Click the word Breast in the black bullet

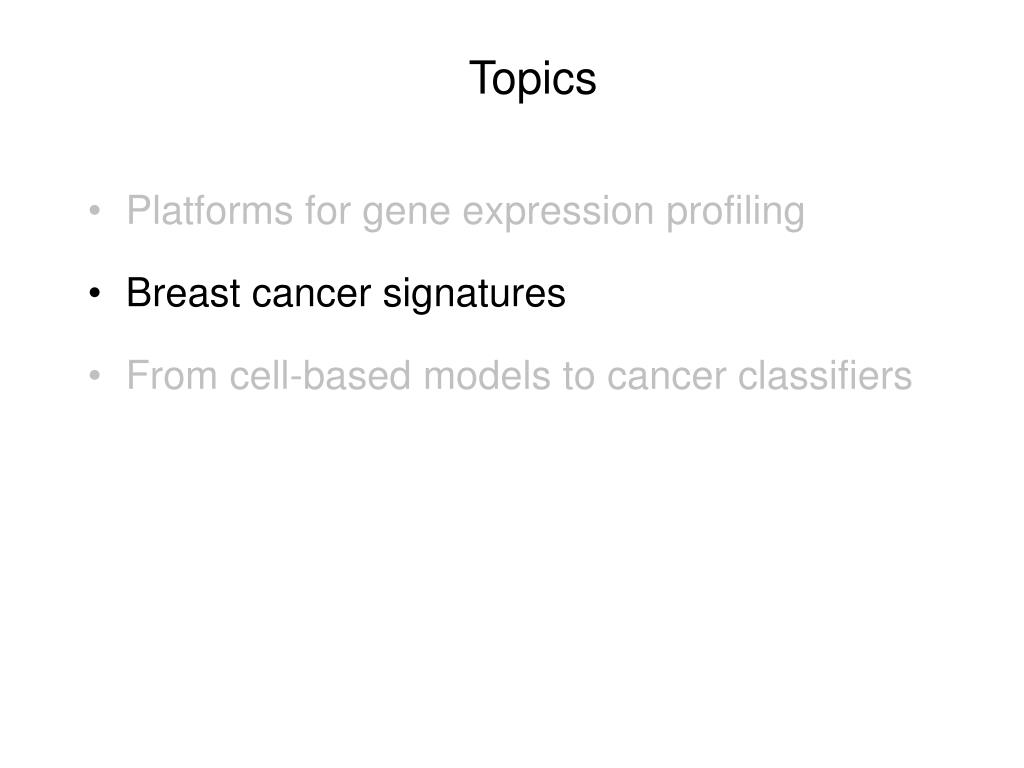pos(184,293)
